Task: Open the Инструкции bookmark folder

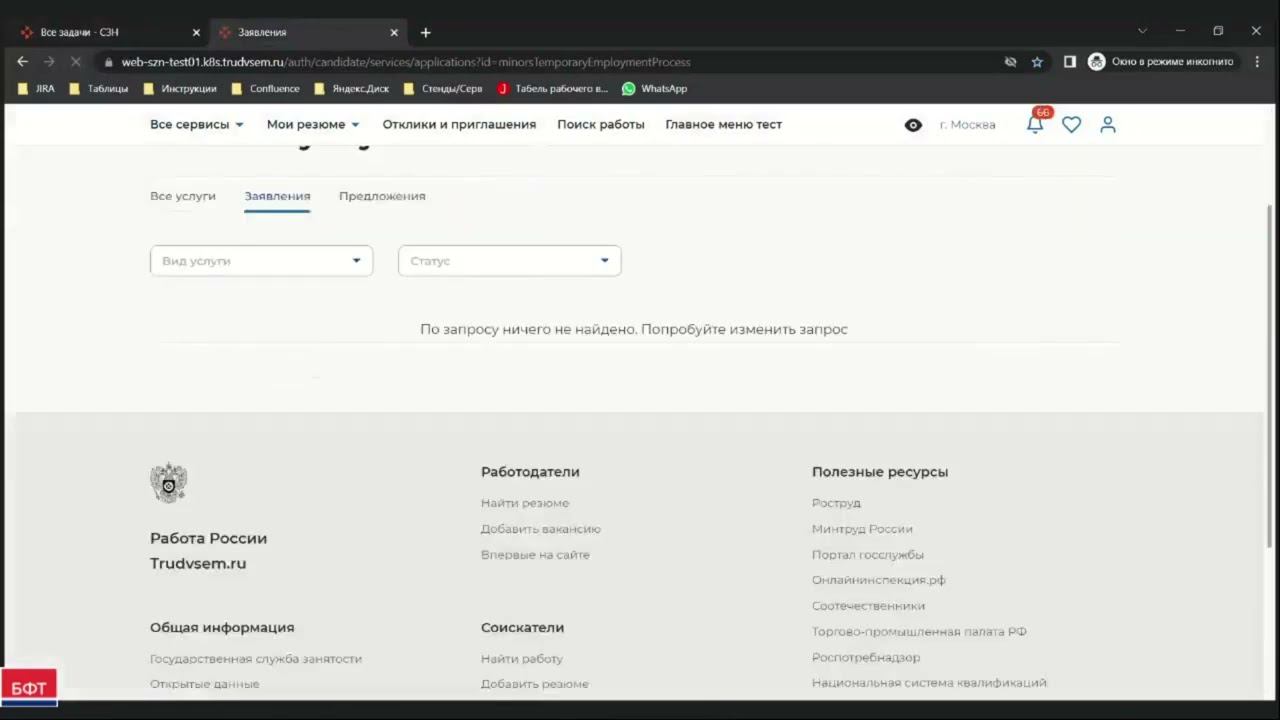Action: tap(180, 88)
